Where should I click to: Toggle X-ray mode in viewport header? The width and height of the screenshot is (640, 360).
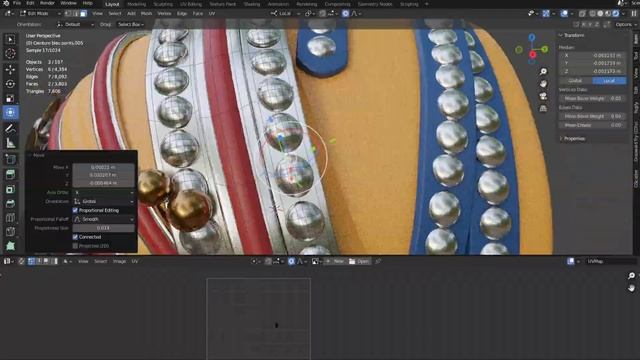[x=582, y=13]
